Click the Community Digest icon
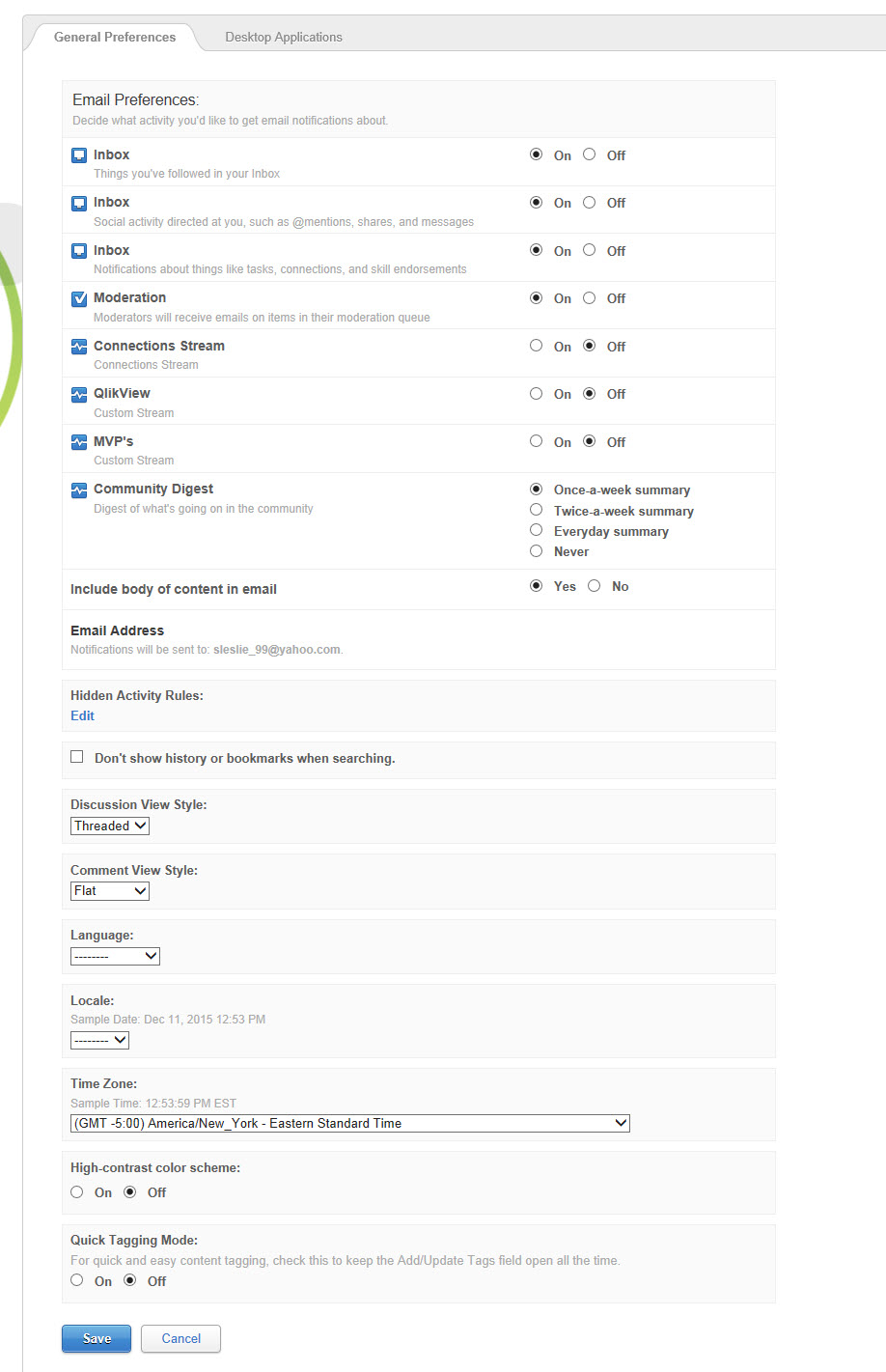 pos(79,490)
